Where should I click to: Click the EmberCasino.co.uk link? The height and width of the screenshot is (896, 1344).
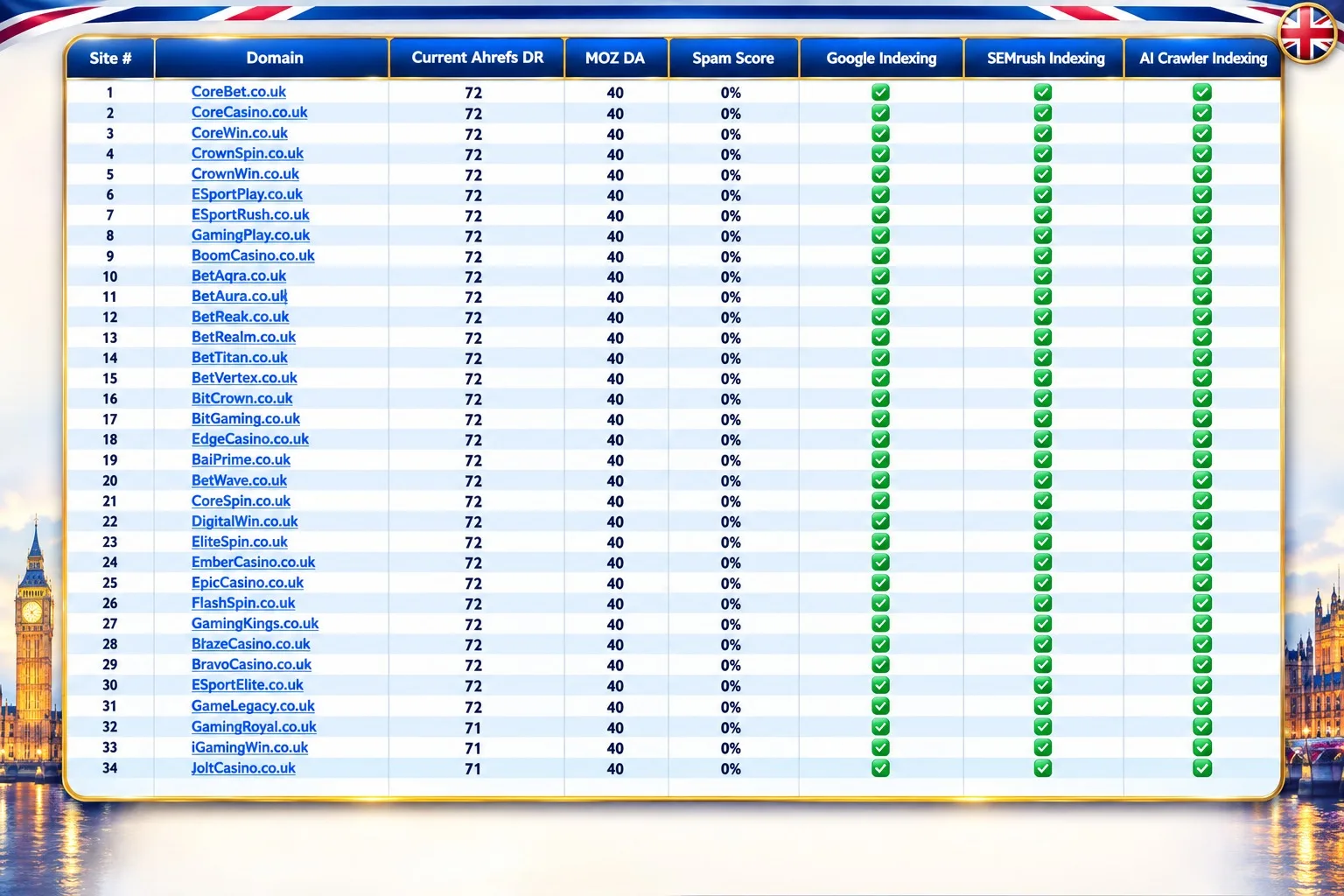click(x=253, y=563)
